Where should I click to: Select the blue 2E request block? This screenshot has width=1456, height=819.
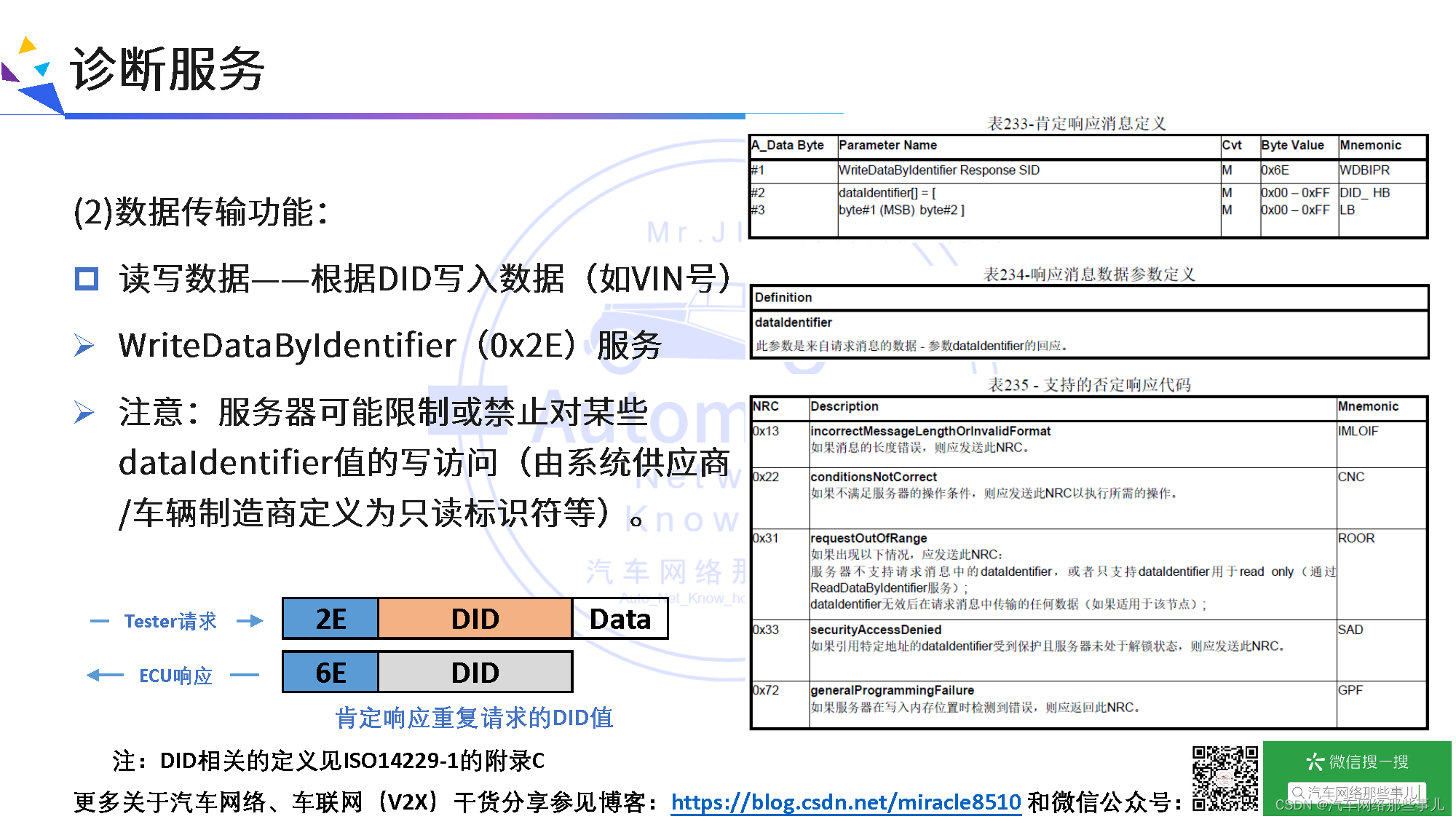click(x=331, y=619)
